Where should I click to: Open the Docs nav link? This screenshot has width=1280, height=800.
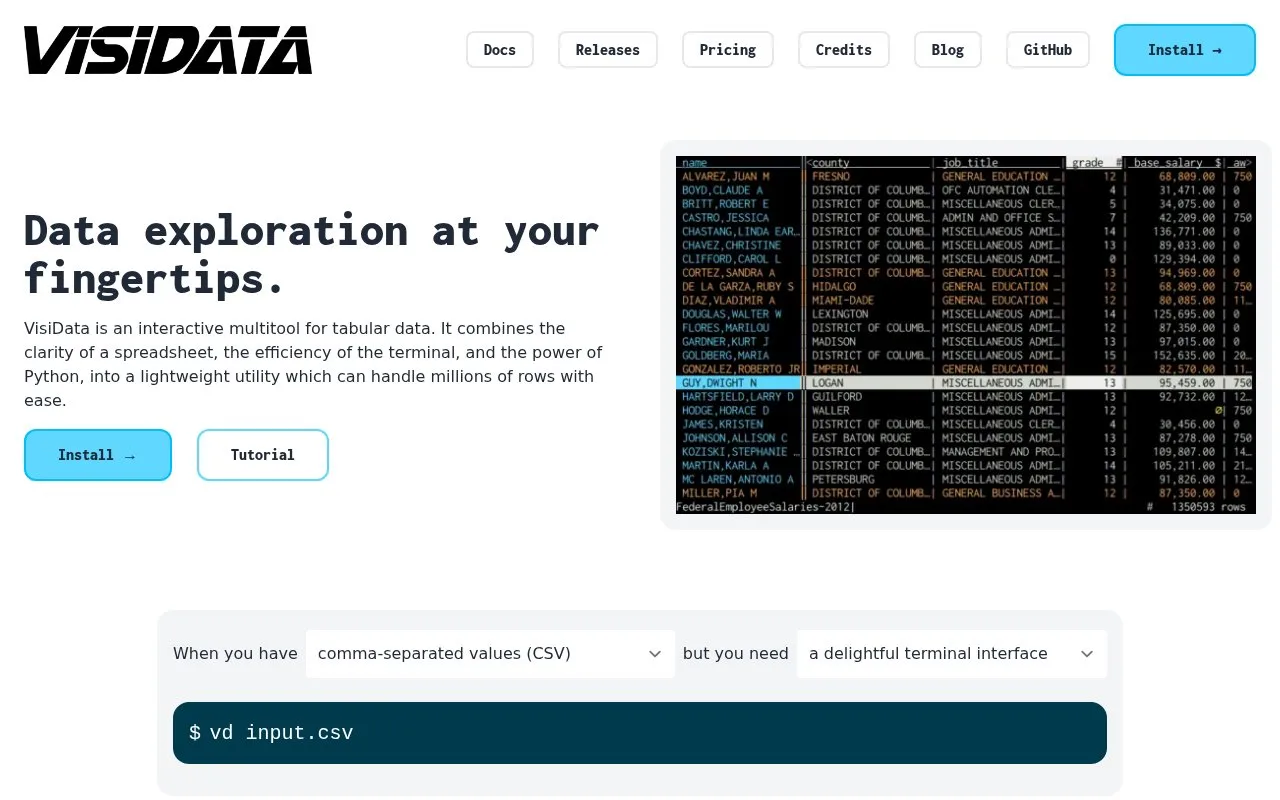click(500, 50)
